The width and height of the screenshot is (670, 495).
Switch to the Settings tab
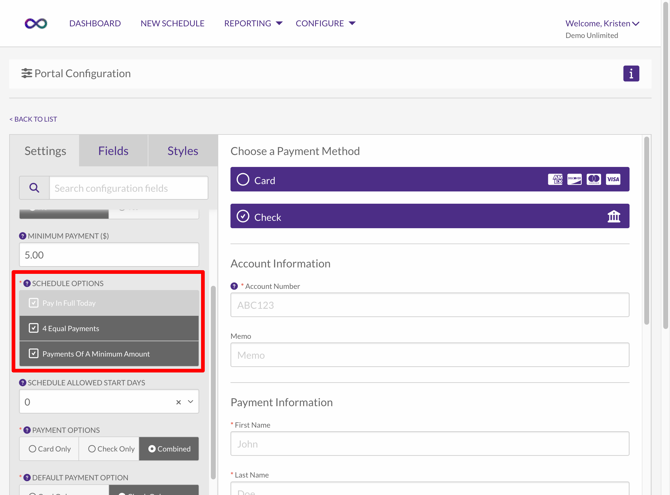[45, 151]
